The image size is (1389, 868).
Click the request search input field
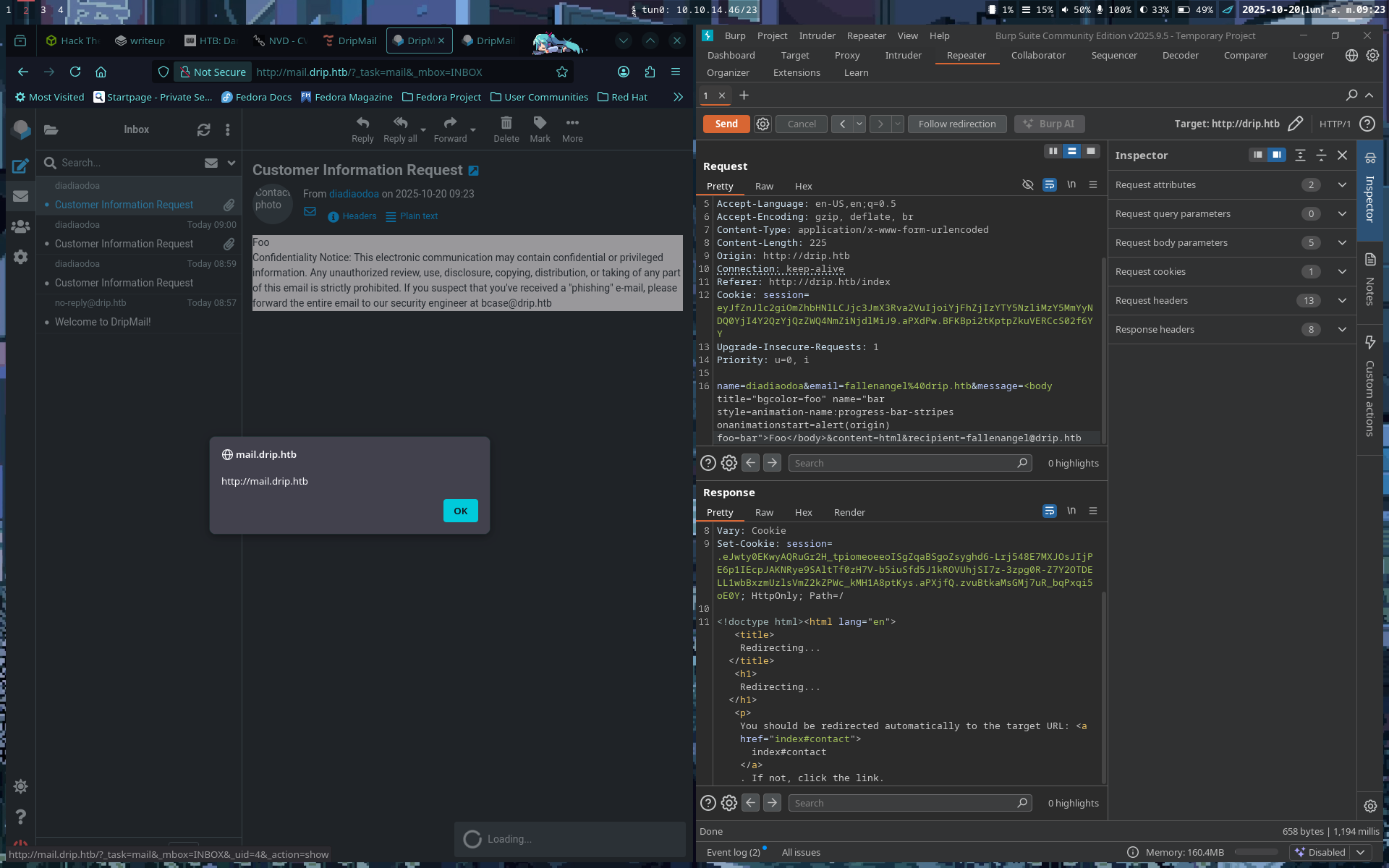tap(904, 463)
